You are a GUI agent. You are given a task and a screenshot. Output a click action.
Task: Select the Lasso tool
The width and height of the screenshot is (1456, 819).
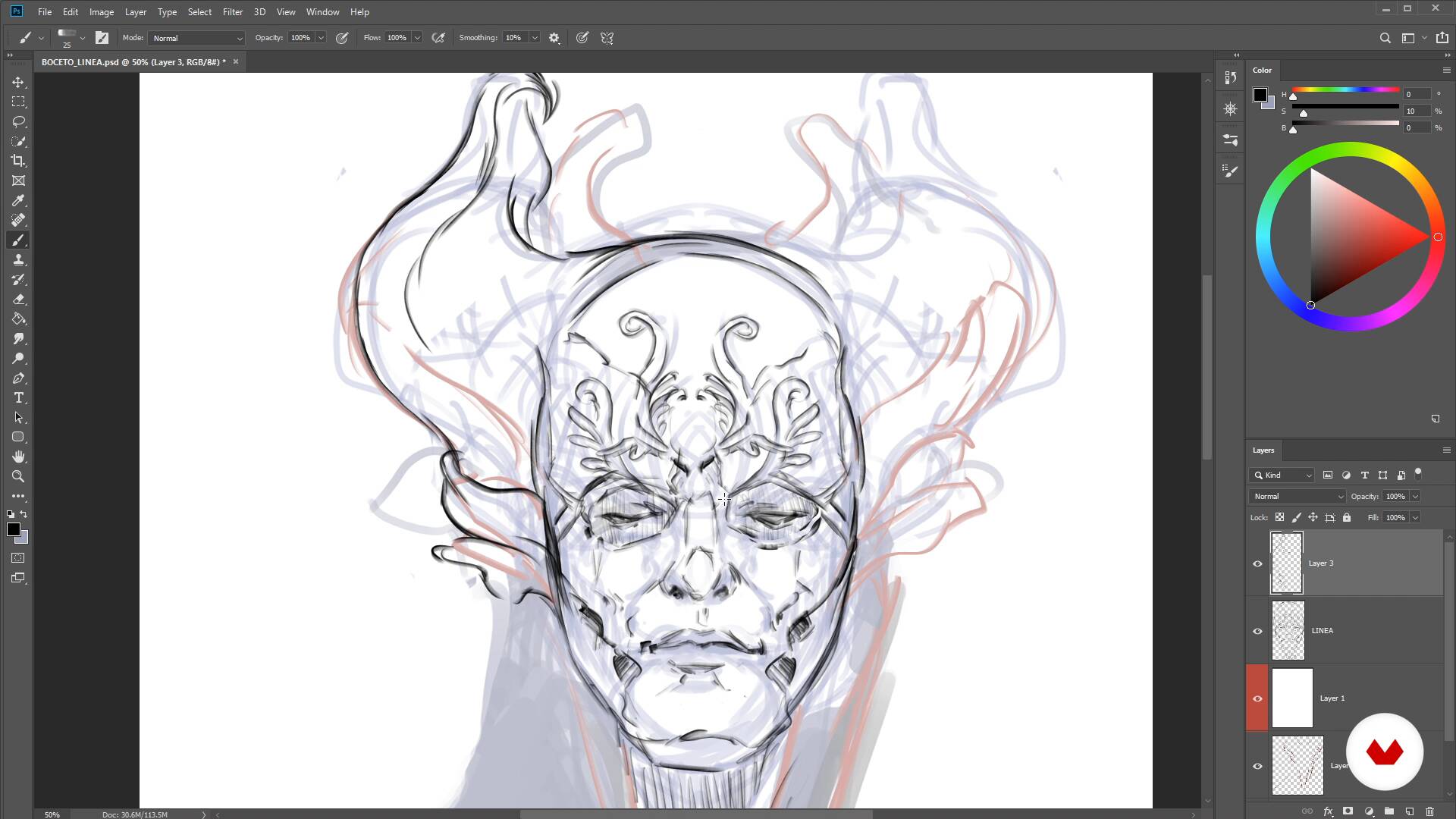pyautogui.click(x=18, y=121)
